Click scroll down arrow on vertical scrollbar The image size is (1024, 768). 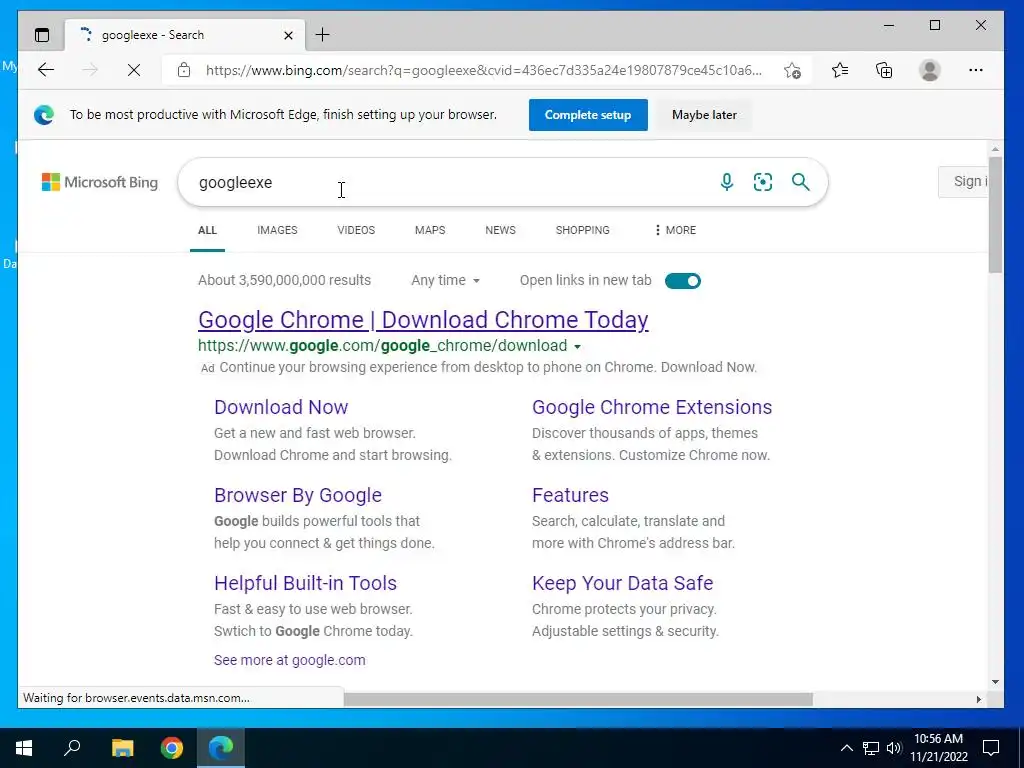(x=995, y=682)
